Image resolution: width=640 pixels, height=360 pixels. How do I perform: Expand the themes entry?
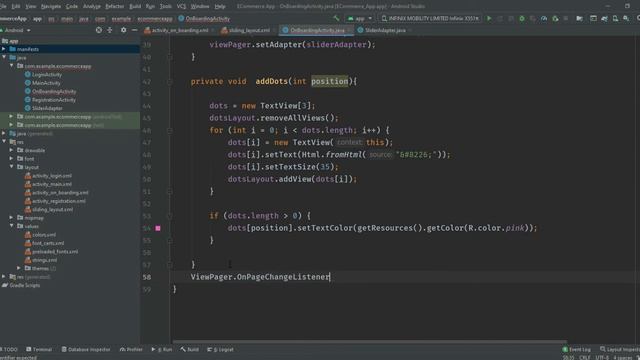19,268
